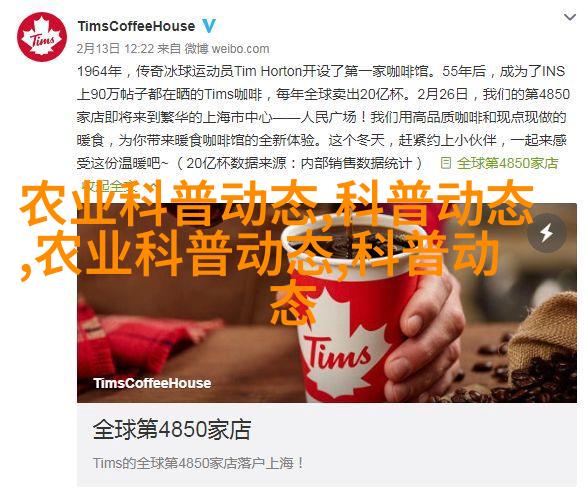Click the post body text about Tim Horton
This screenshot has width=586, height=494.
coord(323,117)
